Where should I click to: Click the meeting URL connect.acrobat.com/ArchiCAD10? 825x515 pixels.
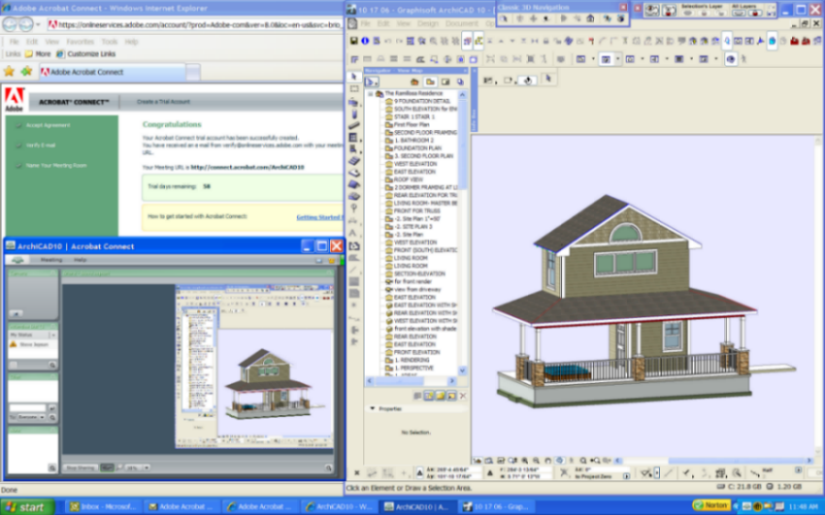[247, 167]
